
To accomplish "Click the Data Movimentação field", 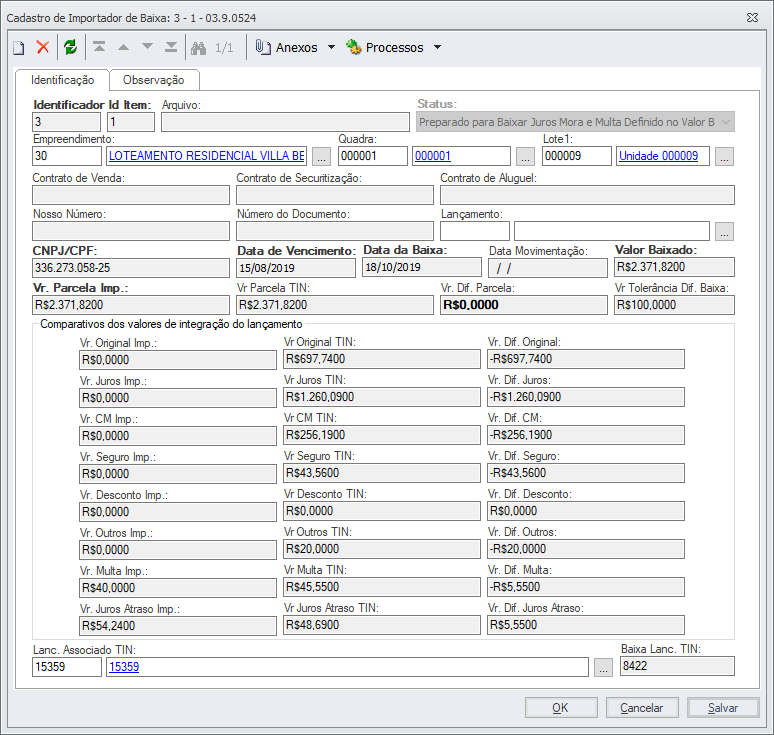I will tap(548, 268).
